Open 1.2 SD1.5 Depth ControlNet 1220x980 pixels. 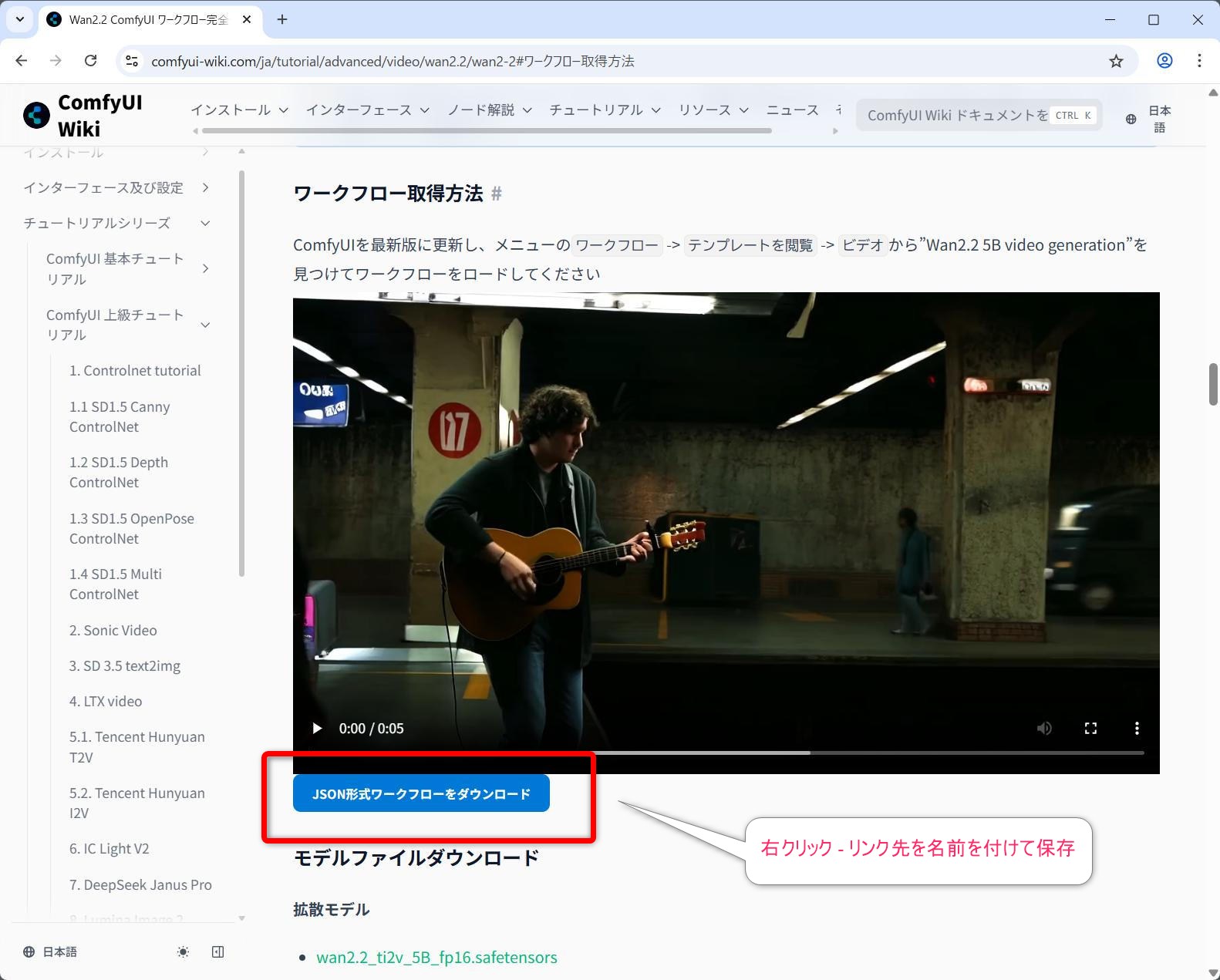119,472
